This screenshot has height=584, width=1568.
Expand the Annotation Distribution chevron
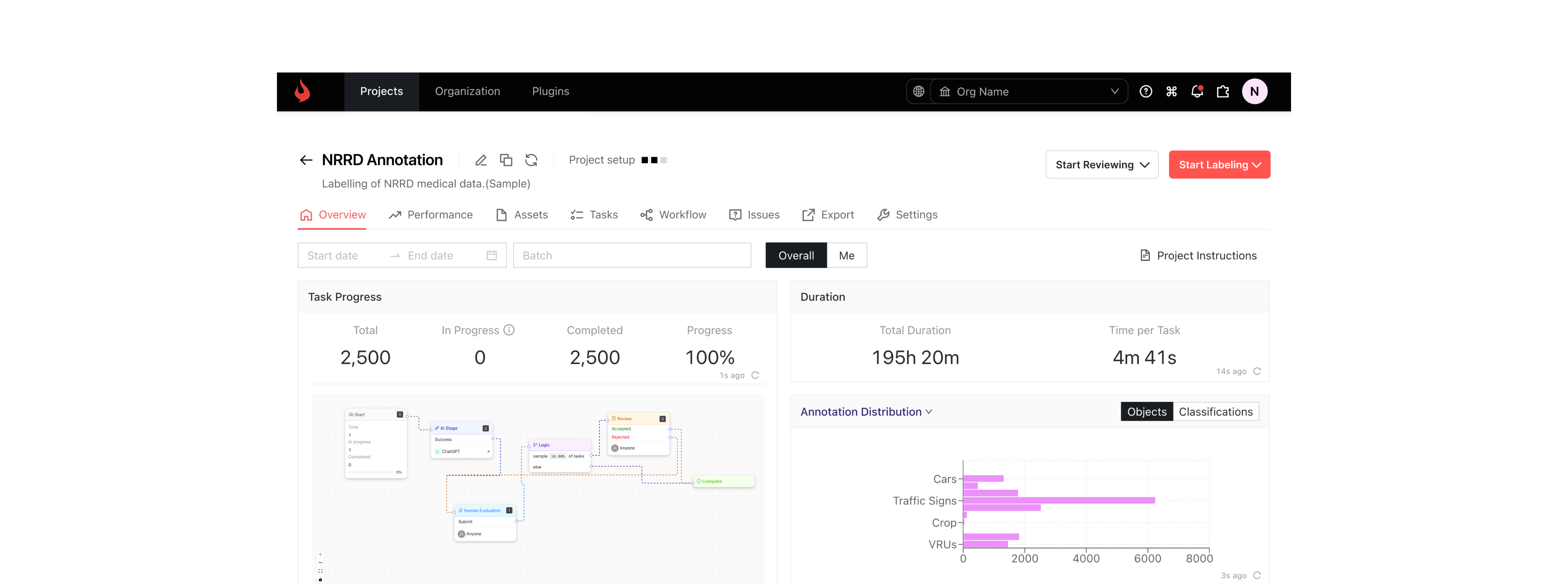coord(929,412)
